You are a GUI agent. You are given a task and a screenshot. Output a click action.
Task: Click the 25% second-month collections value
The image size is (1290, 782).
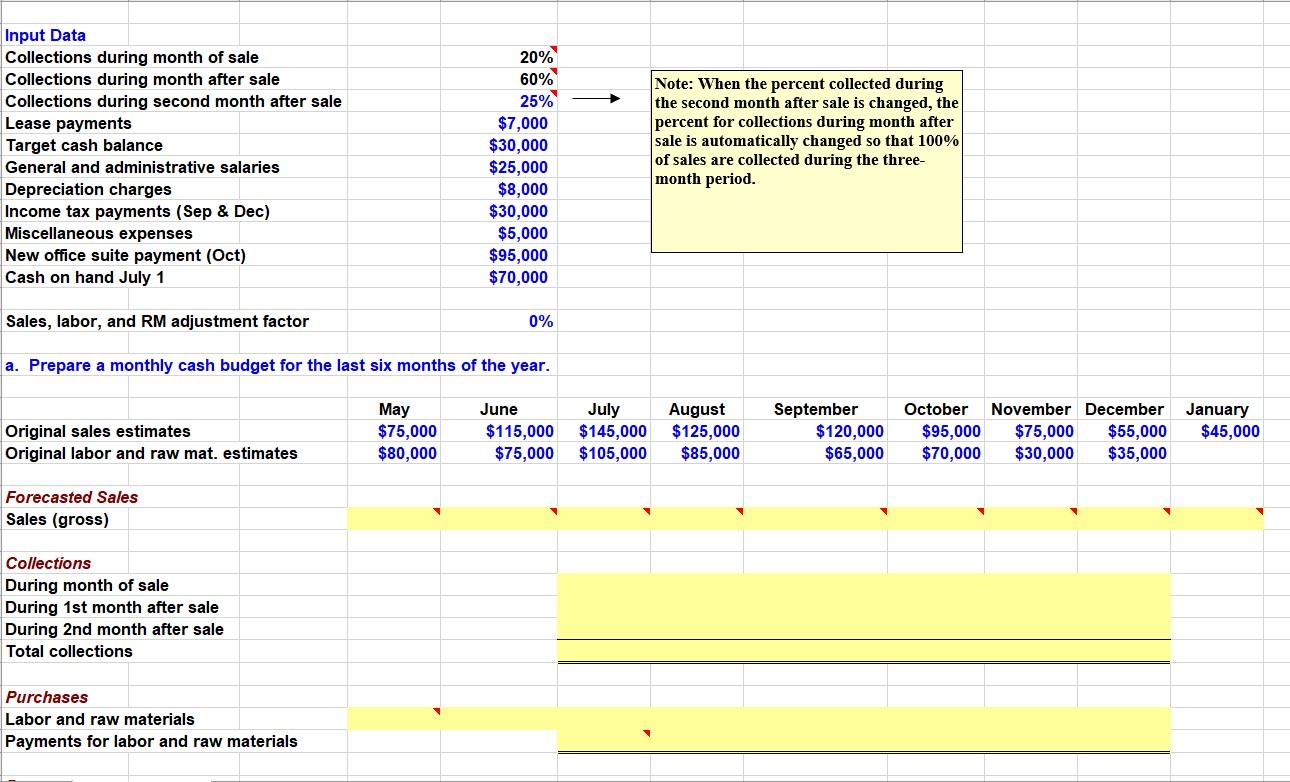pyautogui.click(x=536, y=101)
